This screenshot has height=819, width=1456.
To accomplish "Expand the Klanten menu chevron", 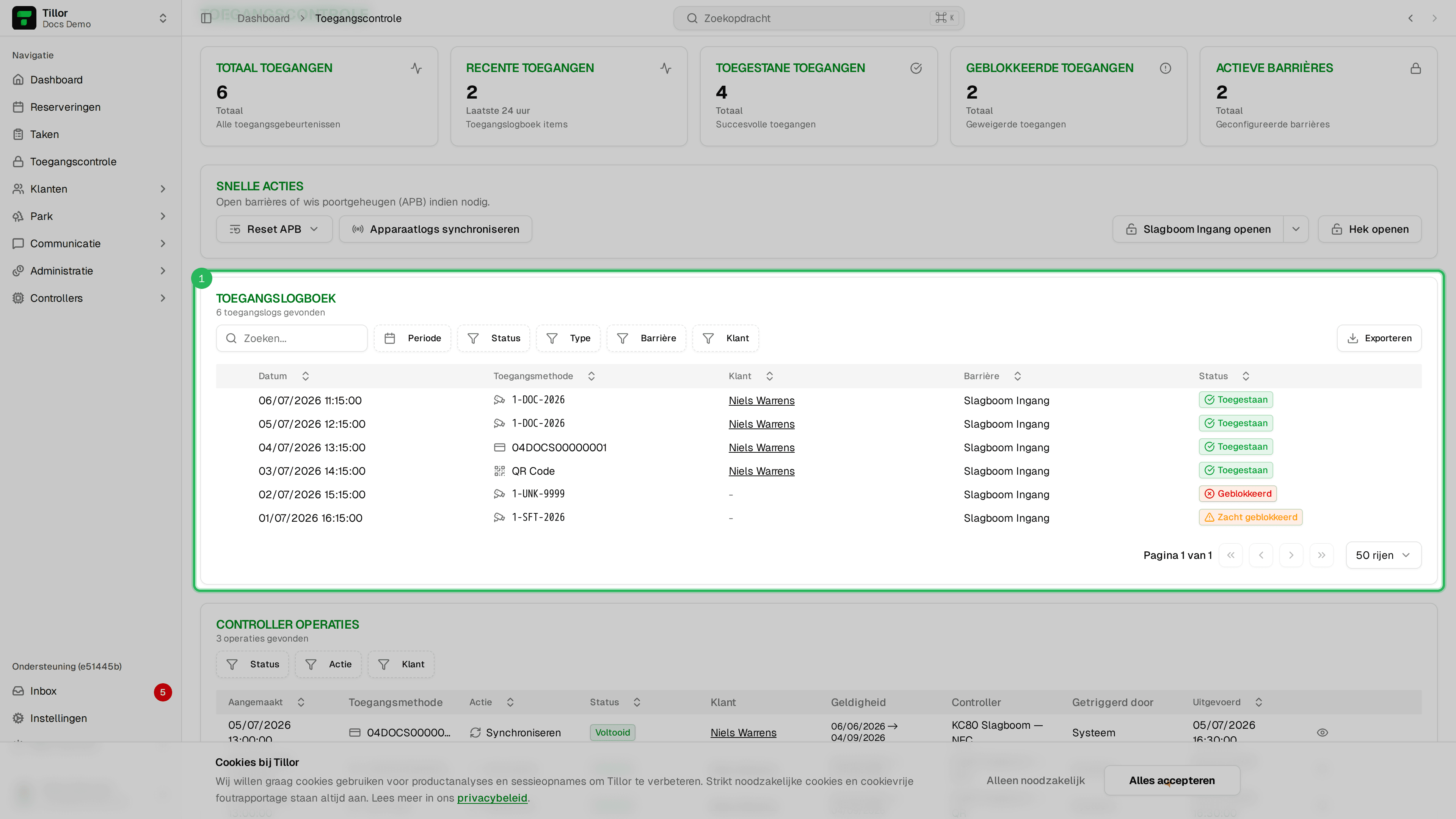I will (x=163, y=189).
